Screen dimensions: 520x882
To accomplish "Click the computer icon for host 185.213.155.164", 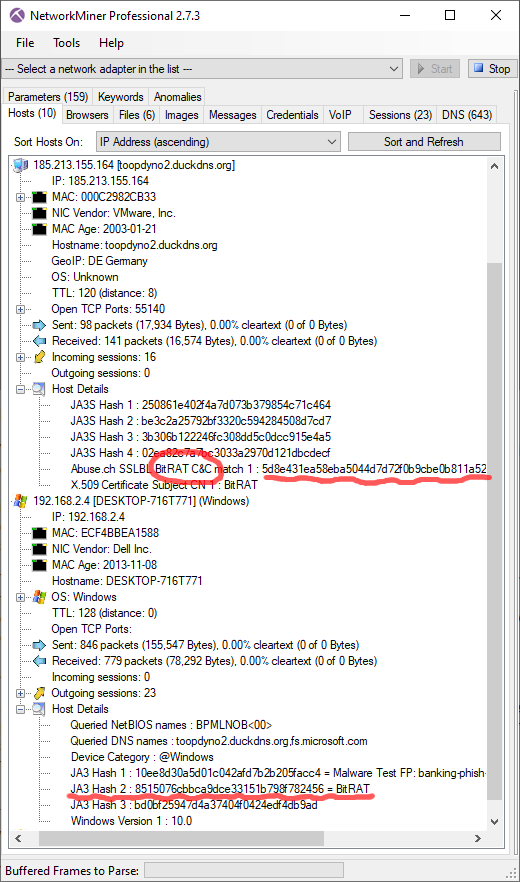I will click(x=21, y=165).
